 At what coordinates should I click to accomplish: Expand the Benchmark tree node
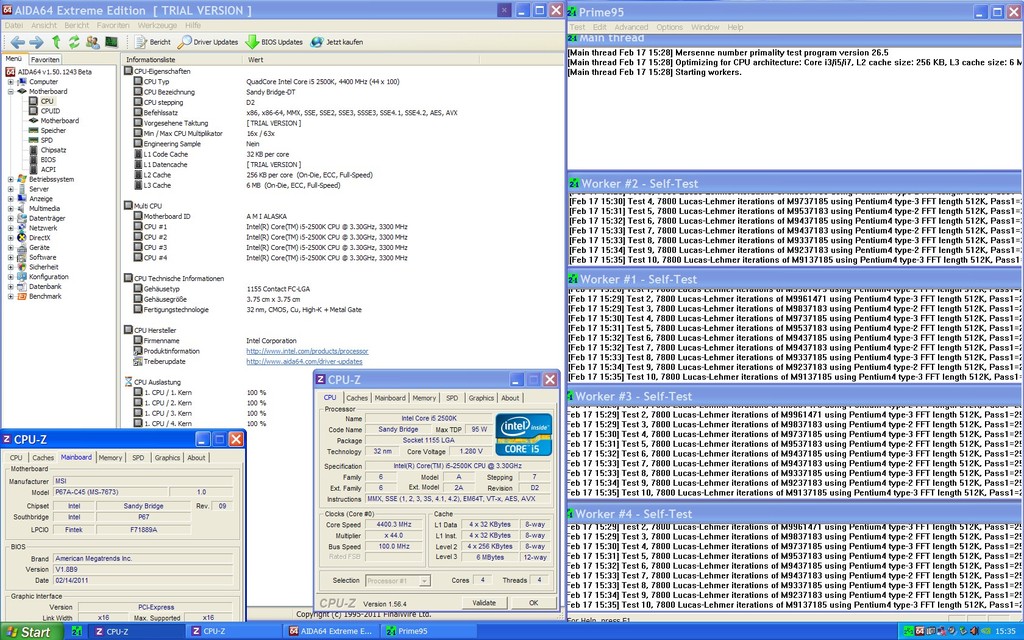pos(10,296)
